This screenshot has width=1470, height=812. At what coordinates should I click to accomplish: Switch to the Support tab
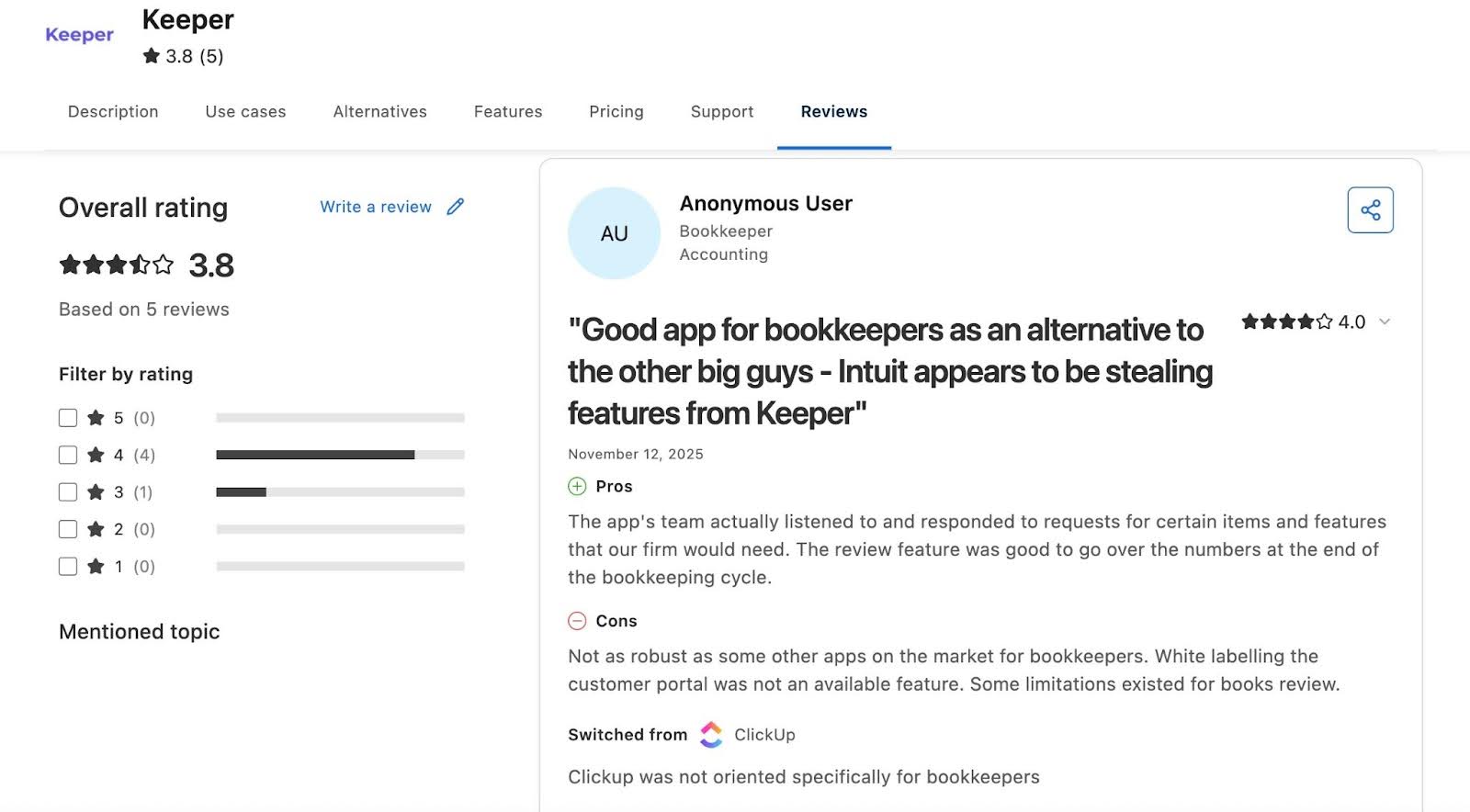point(722,111)
